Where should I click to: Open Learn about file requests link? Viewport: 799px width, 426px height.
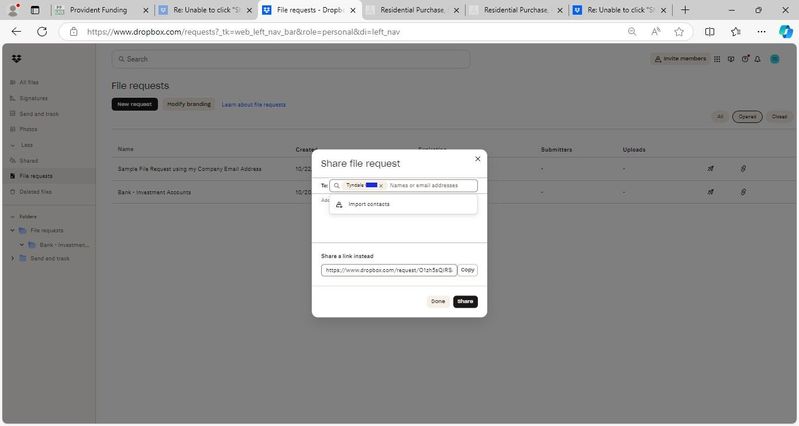(x=253, y=104)
